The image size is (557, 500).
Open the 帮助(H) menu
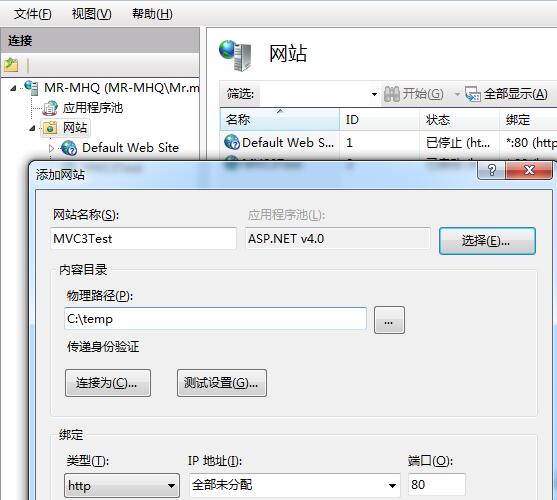click(x=152, y=14)
